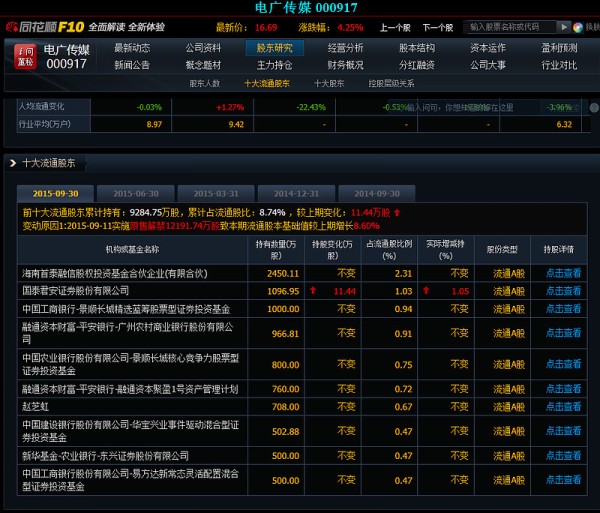This screenshot has width=600, height=513.
Task: Open the i问董秘 red icon
Action: 26,56
